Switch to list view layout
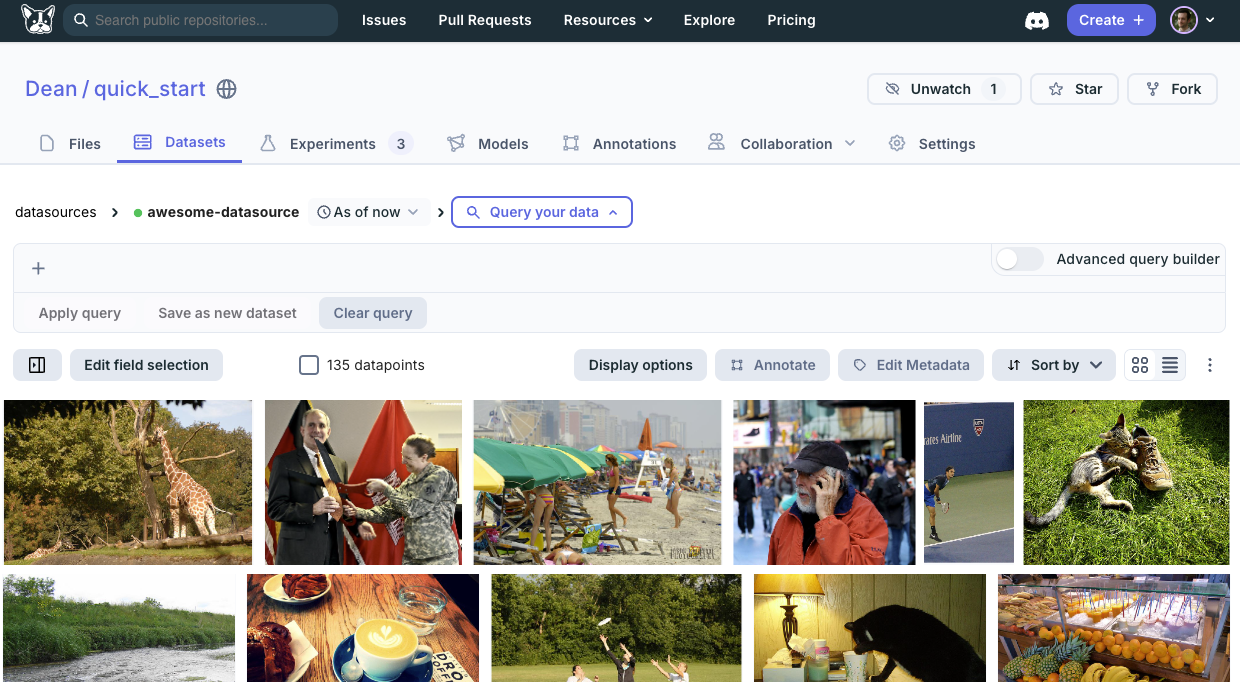Screen dimensions: 1240x682 [1169, 365]
